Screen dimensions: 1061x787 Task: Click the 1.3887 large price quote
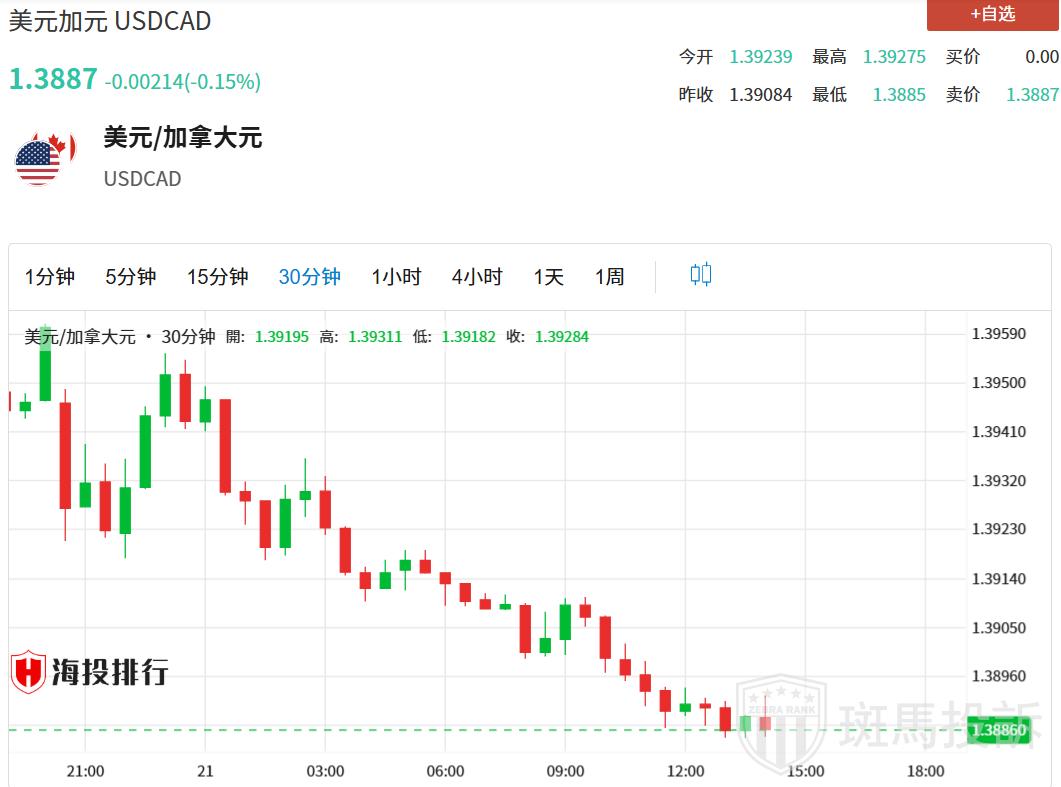53,80
